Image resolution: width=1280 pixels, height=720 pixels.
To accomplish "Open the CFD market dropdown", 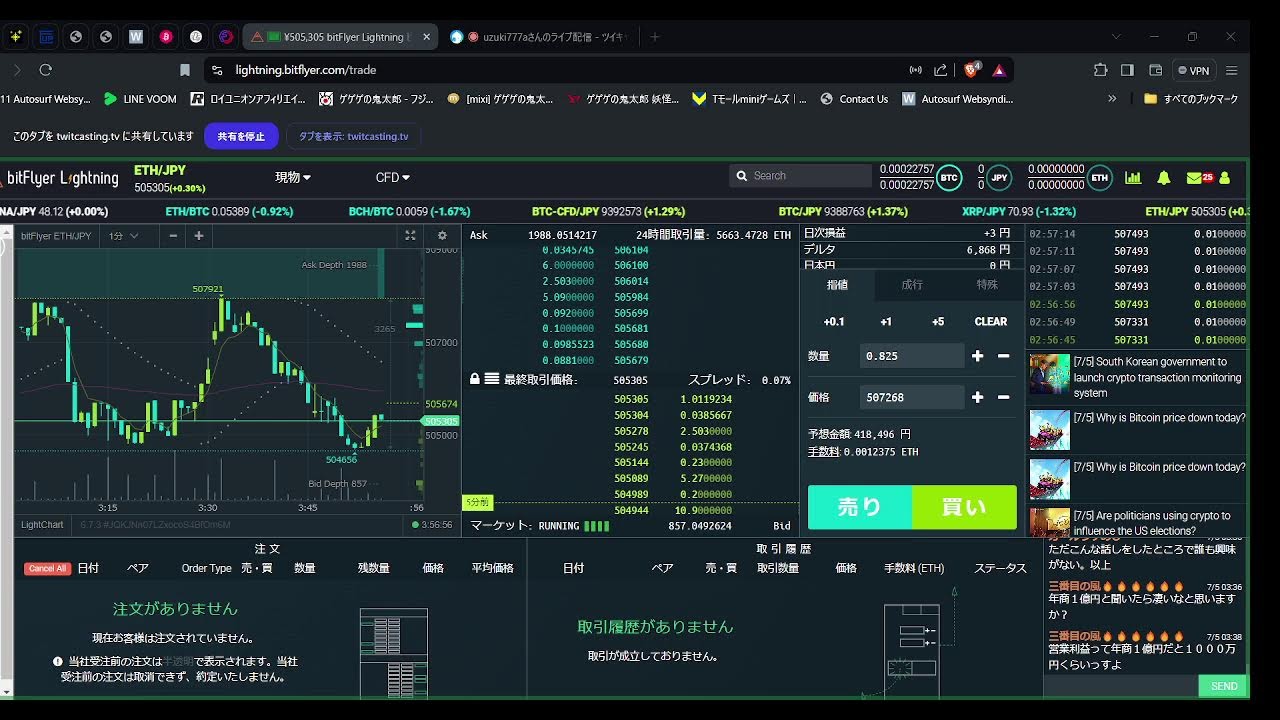I will point(392,177).
